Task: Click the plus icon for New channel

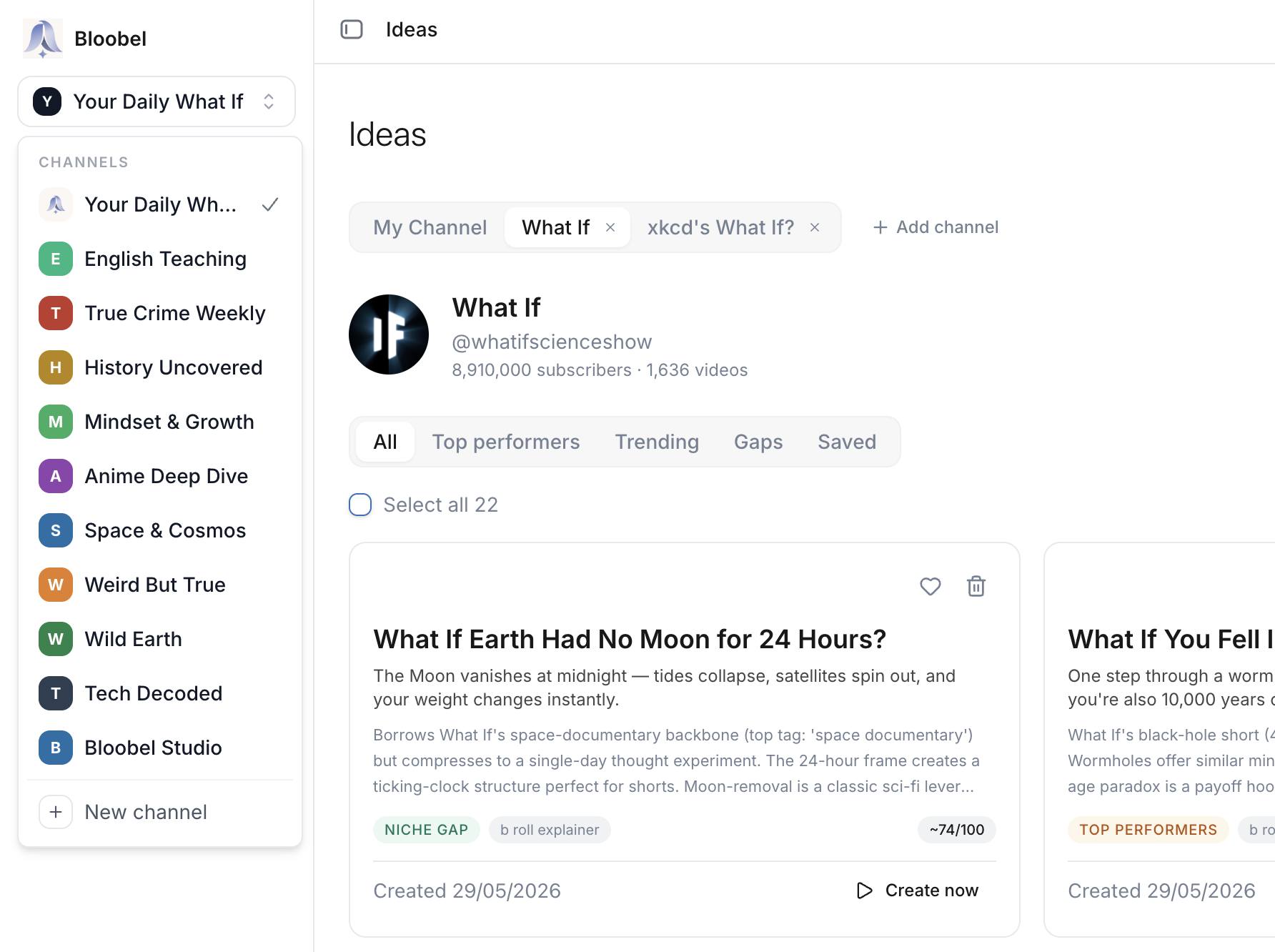Action: pos(56,812)
